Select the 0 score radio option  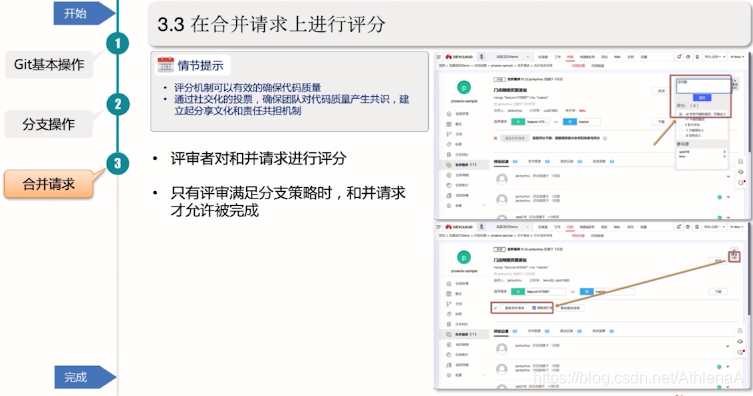click(x=680, y=125)
